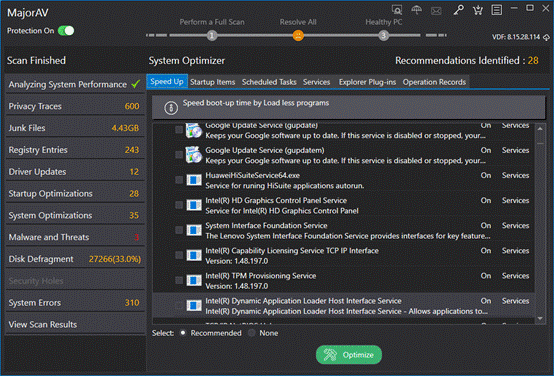Check System Interface Foundation Service checkbox
This screenshot has width=554, height=376.
pyautogui.click(x=179, y=230)
